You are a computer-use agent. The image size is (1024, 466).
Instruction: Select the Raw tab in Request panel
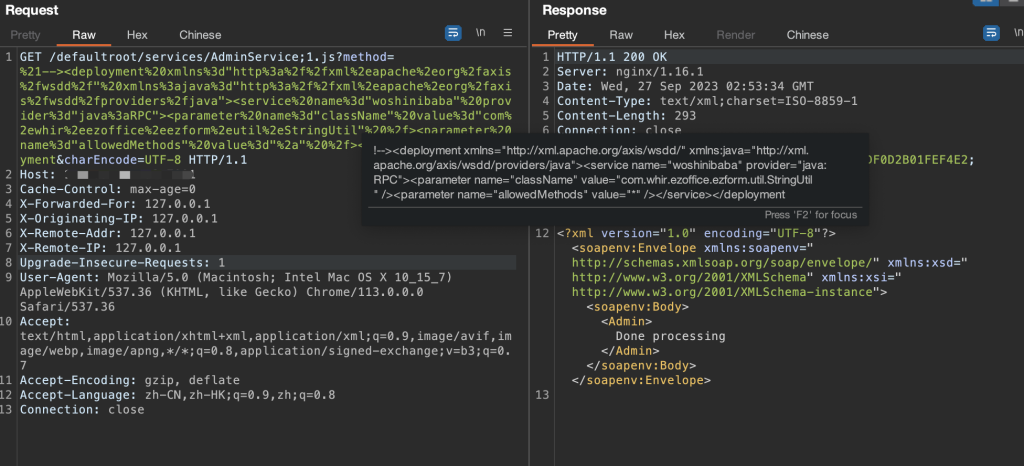(x=84, y=35)
